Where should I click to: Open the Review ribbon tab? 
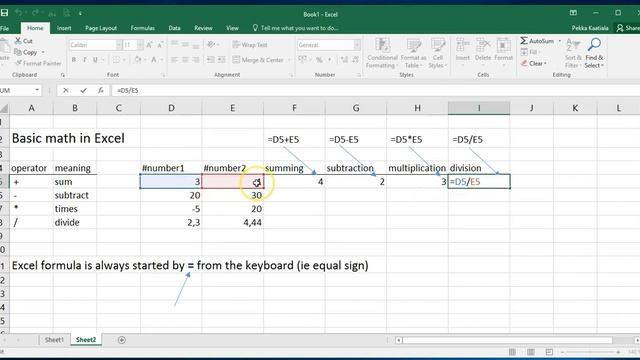[203, 28]
